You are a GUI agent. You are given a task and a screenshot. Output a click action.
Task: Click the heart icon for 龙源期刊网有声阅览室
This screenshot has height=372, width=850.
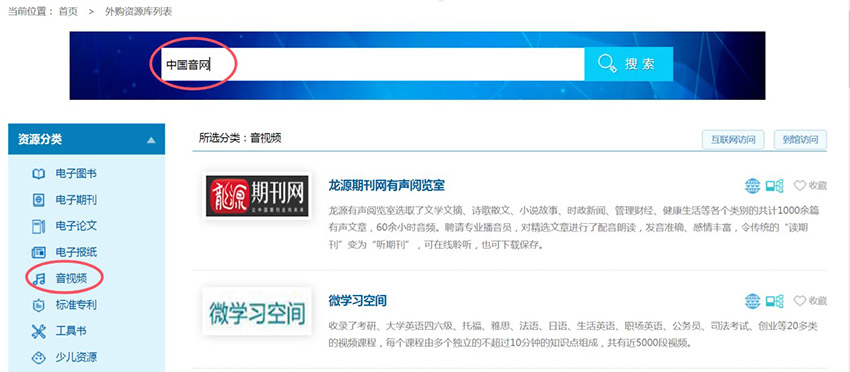800,185
